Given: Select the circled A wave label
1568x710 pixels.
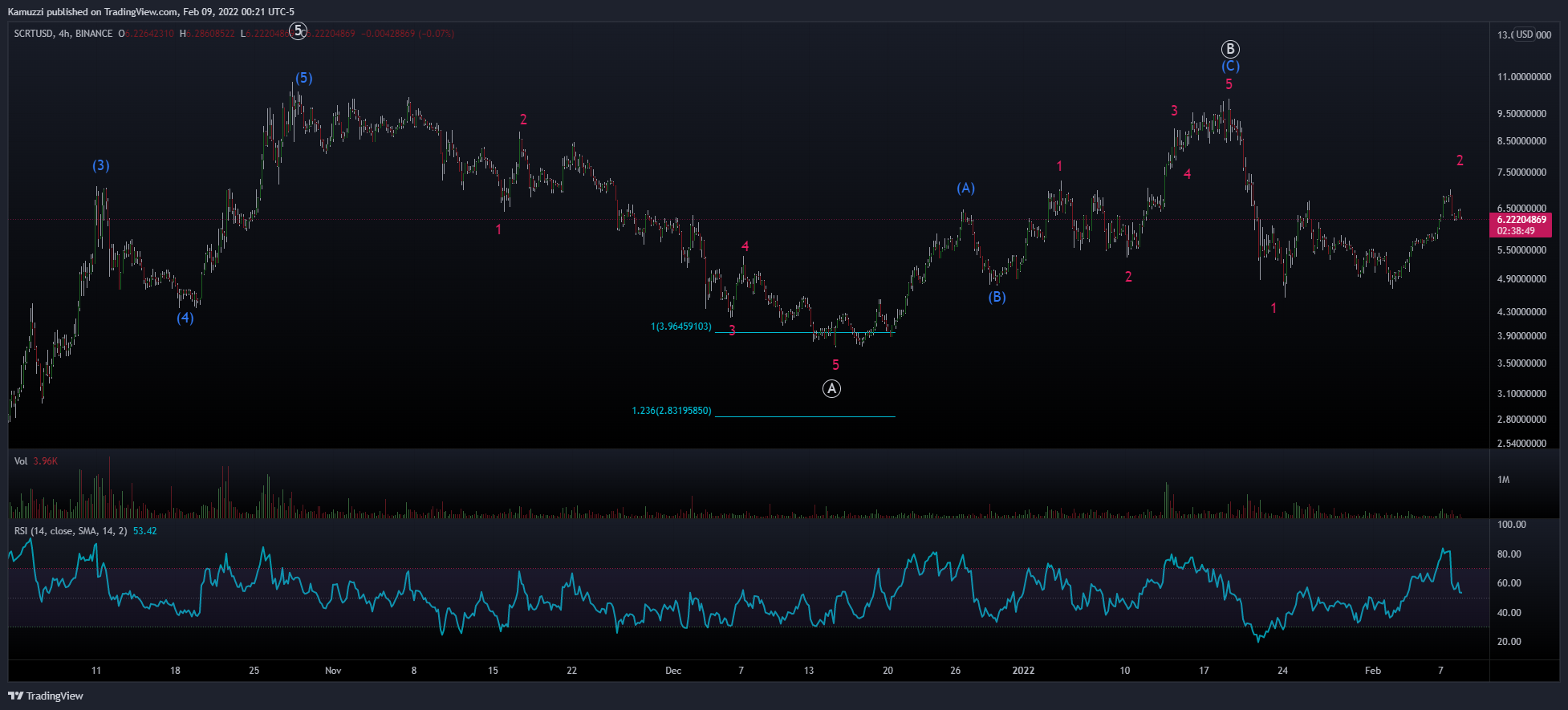Looking at the screenshot, I should click(832, 389).
